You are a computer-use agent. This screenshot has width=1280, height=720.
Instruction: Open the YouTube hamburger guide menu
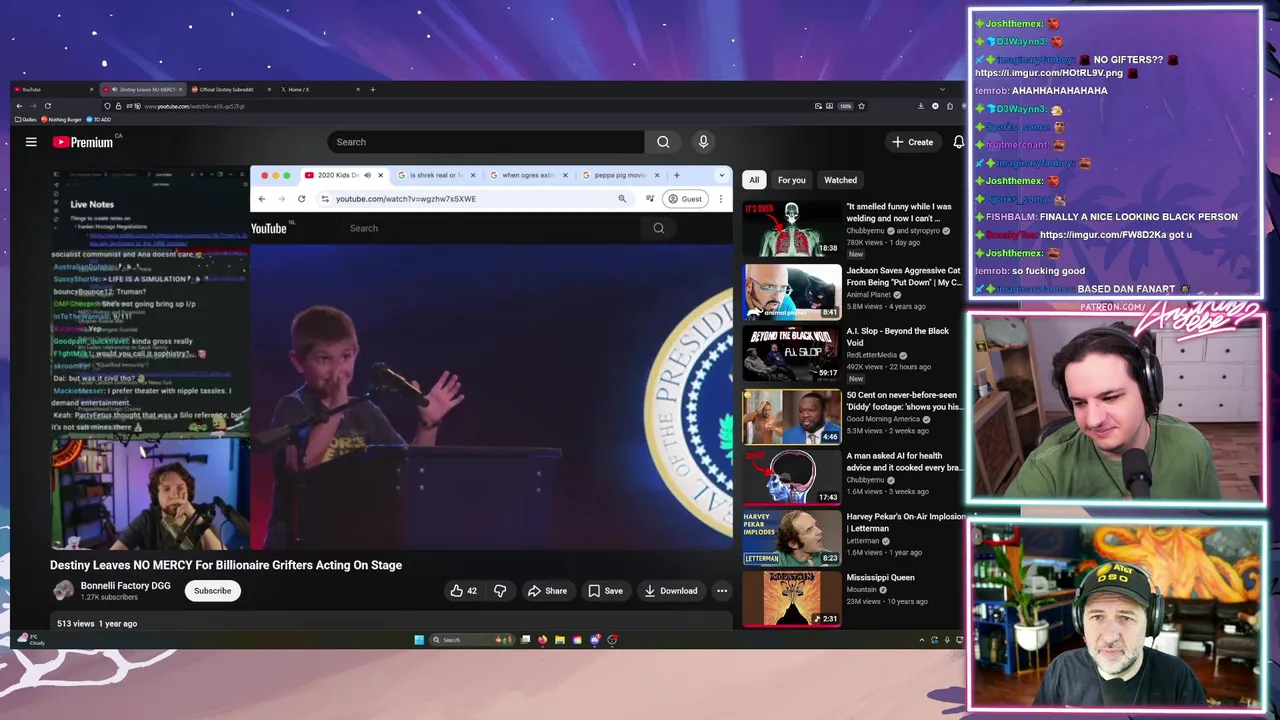point(31,142)
